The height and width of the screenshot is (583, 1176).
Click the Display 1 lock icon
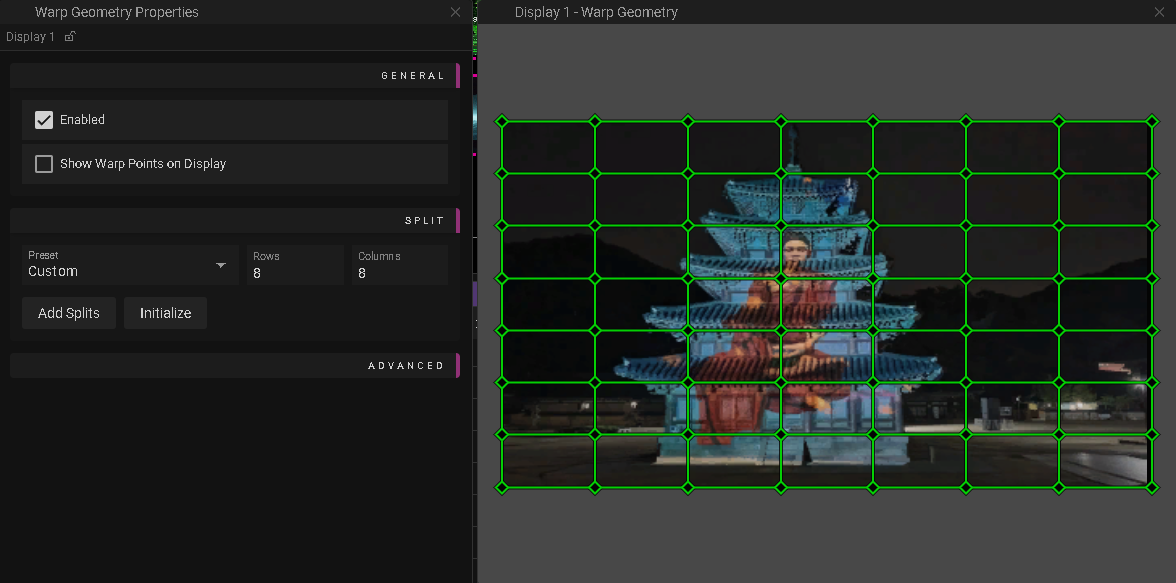pyautogui.click(x=70, y=36)
